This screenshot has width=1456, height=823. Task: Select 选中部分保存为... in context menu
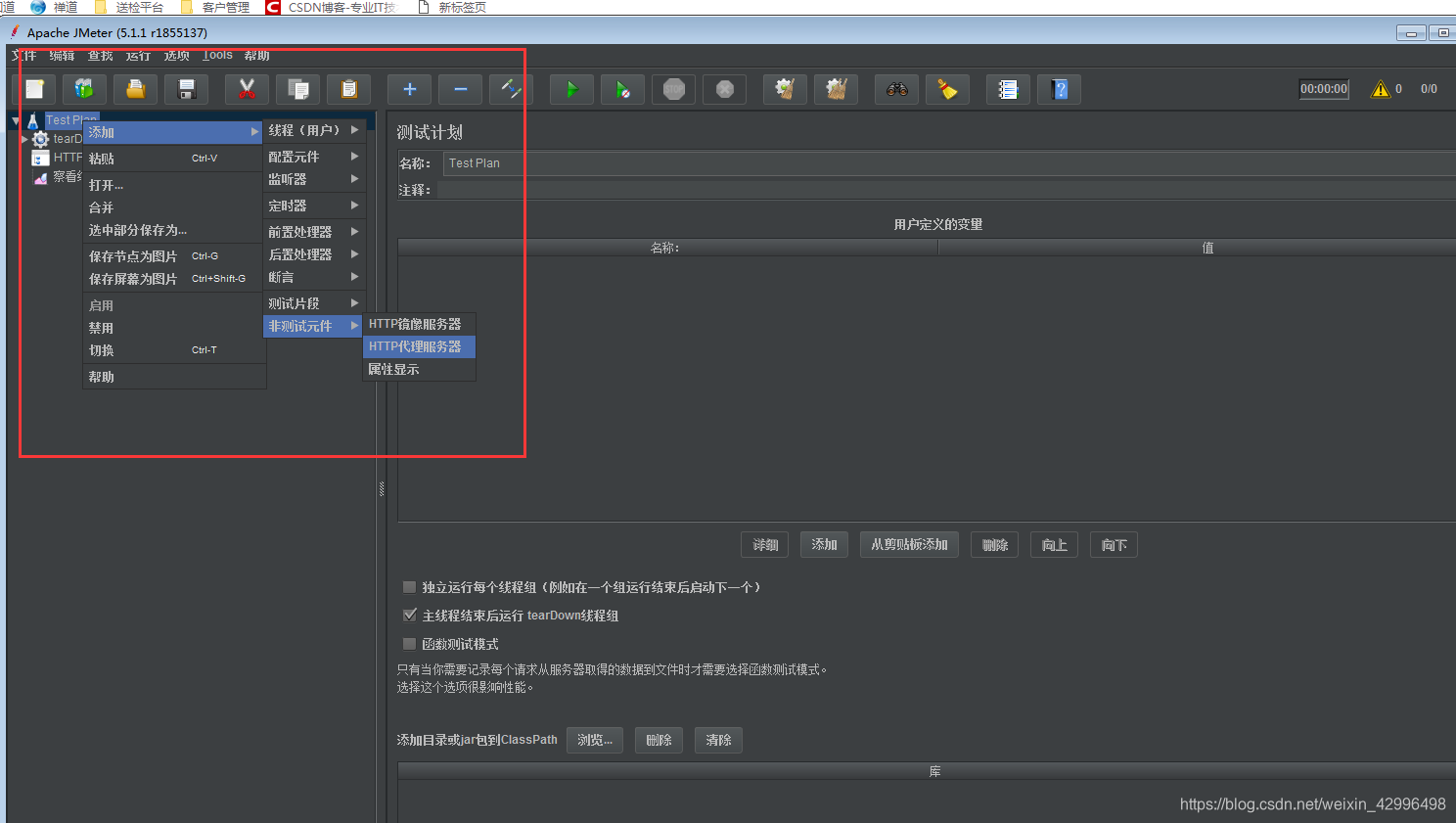[174, 230]
